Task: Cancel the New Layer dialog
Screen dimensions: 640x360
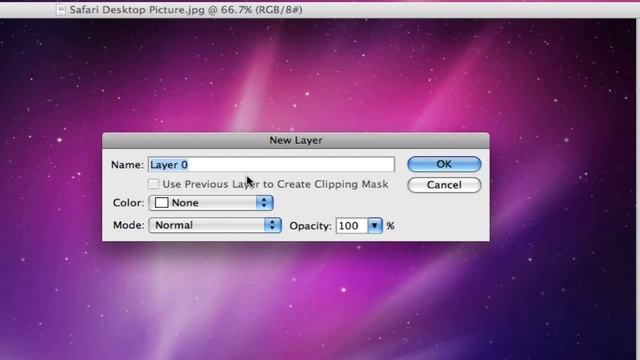Action: click(444, 185)
